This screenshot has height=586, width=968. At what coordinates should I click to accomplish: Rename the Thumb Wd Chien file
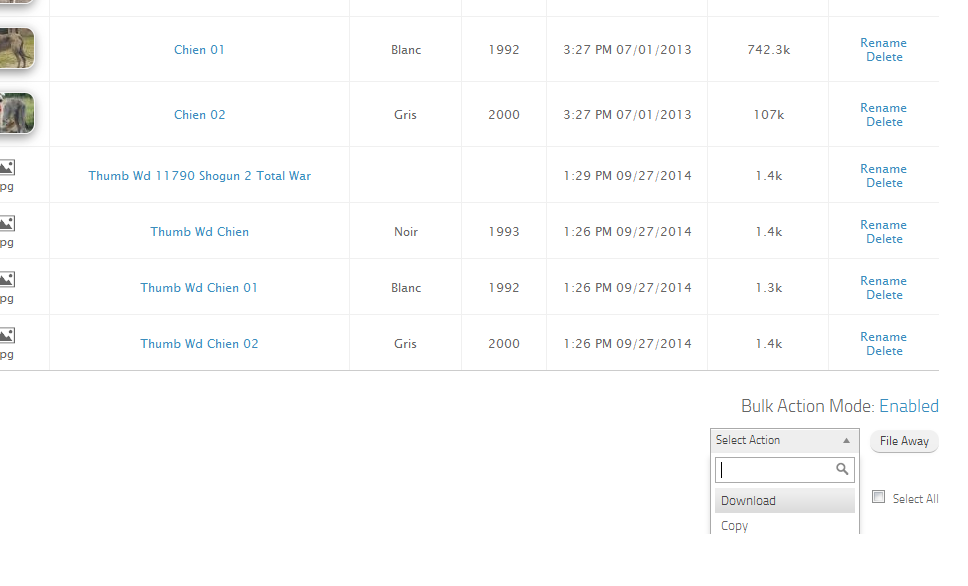click(x=883, y=225)
